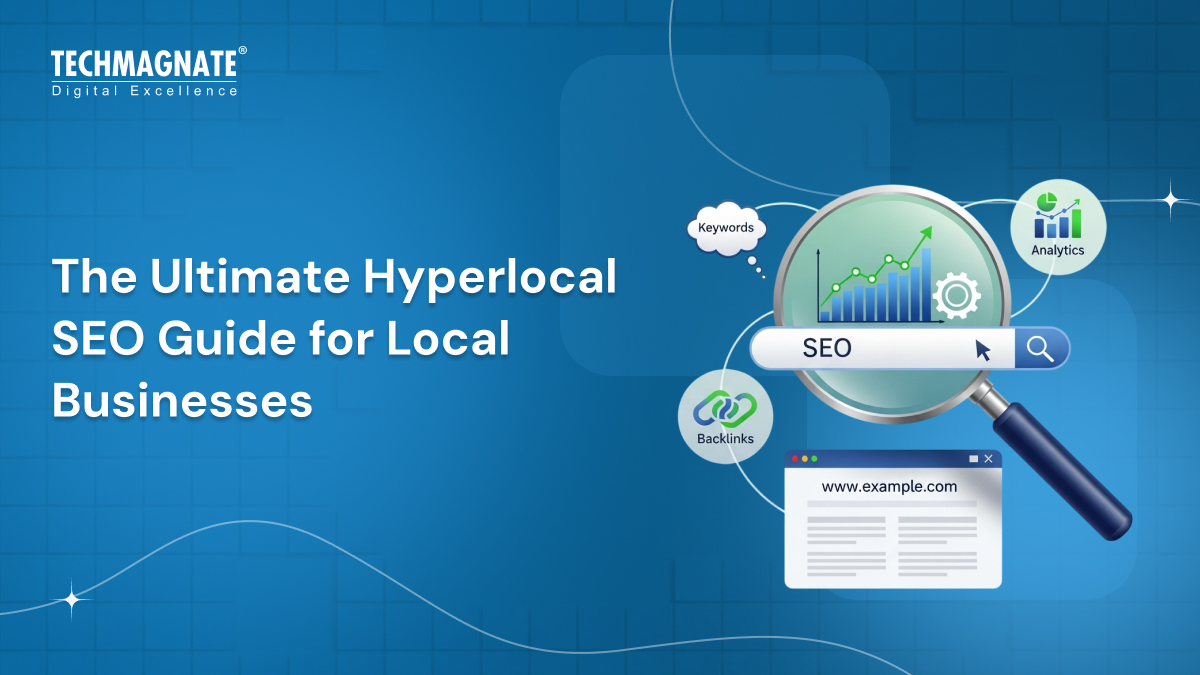Image resolution: width=1200 pixels, height=675 pixels.
Task: Select the Analytics chart icon
Action: 1057,216
